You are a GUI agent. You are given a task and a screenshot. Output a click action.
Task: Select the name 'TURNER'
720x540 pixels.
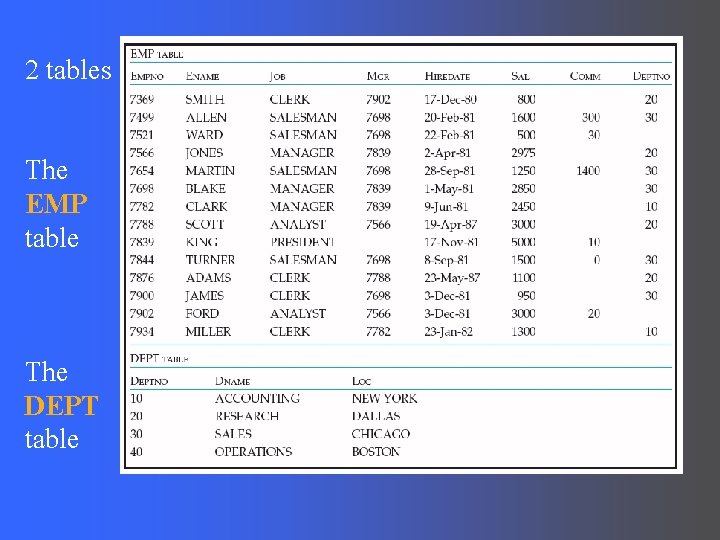(210, 260)
